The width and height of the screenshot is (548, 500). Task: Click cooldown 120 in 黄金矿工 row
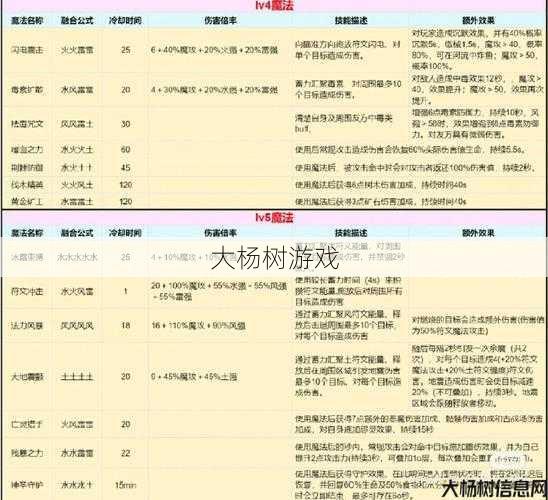(125, 202)
